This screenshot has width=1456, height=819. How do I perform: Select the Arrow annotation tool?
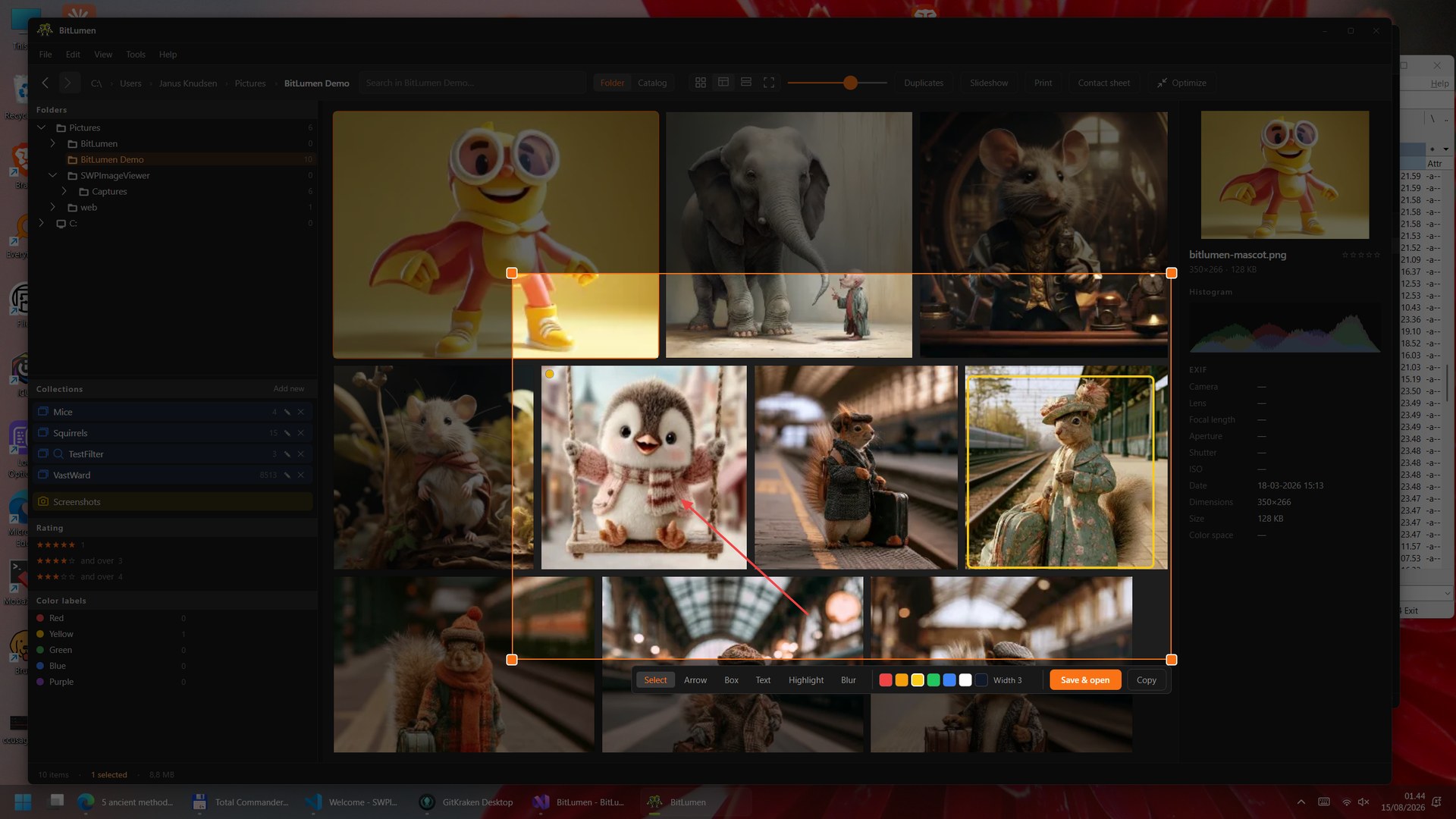pos(695,680)
